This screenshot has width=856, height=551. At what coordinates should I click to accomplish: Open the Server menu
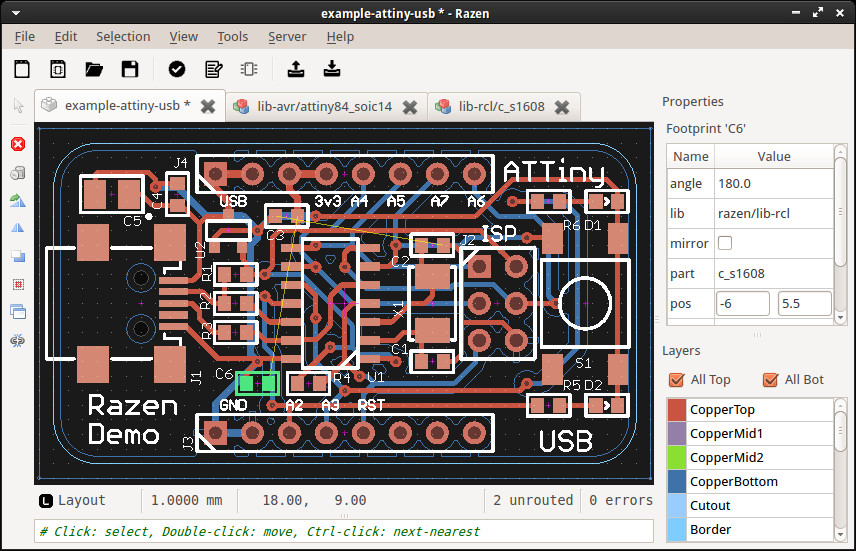tap(287, 37)
